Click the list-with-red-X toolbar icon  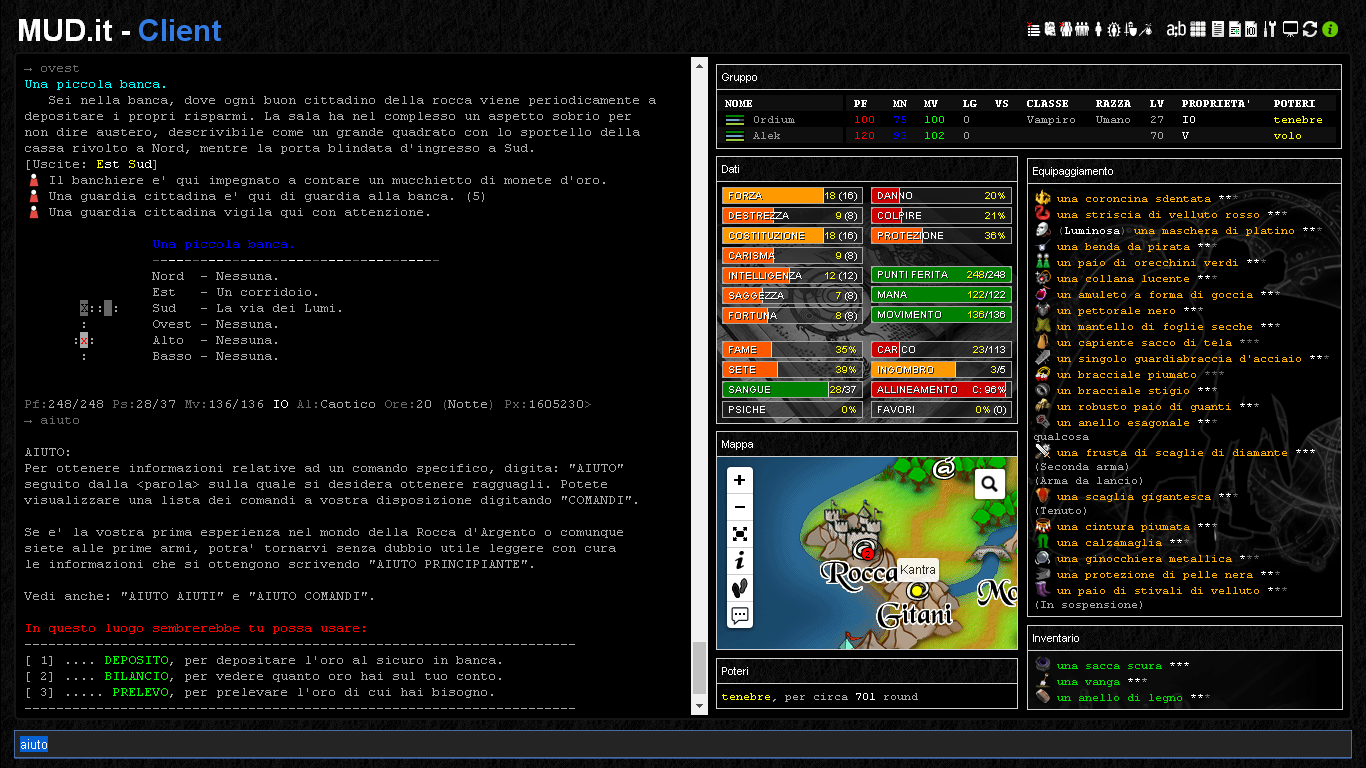(x=1033, y=29)
